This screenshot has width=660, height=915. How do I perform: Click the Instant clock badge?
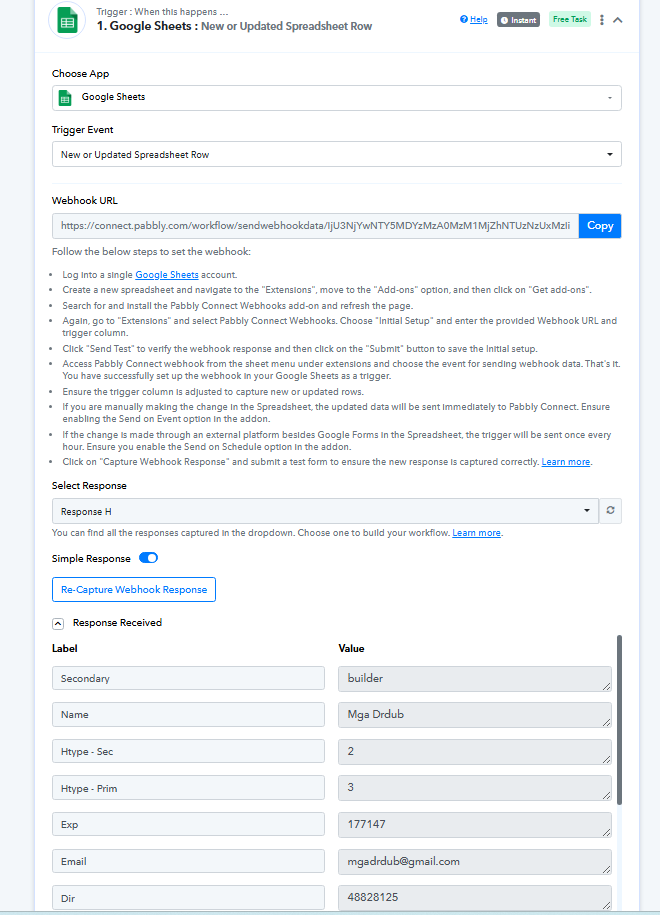point(518,20)
